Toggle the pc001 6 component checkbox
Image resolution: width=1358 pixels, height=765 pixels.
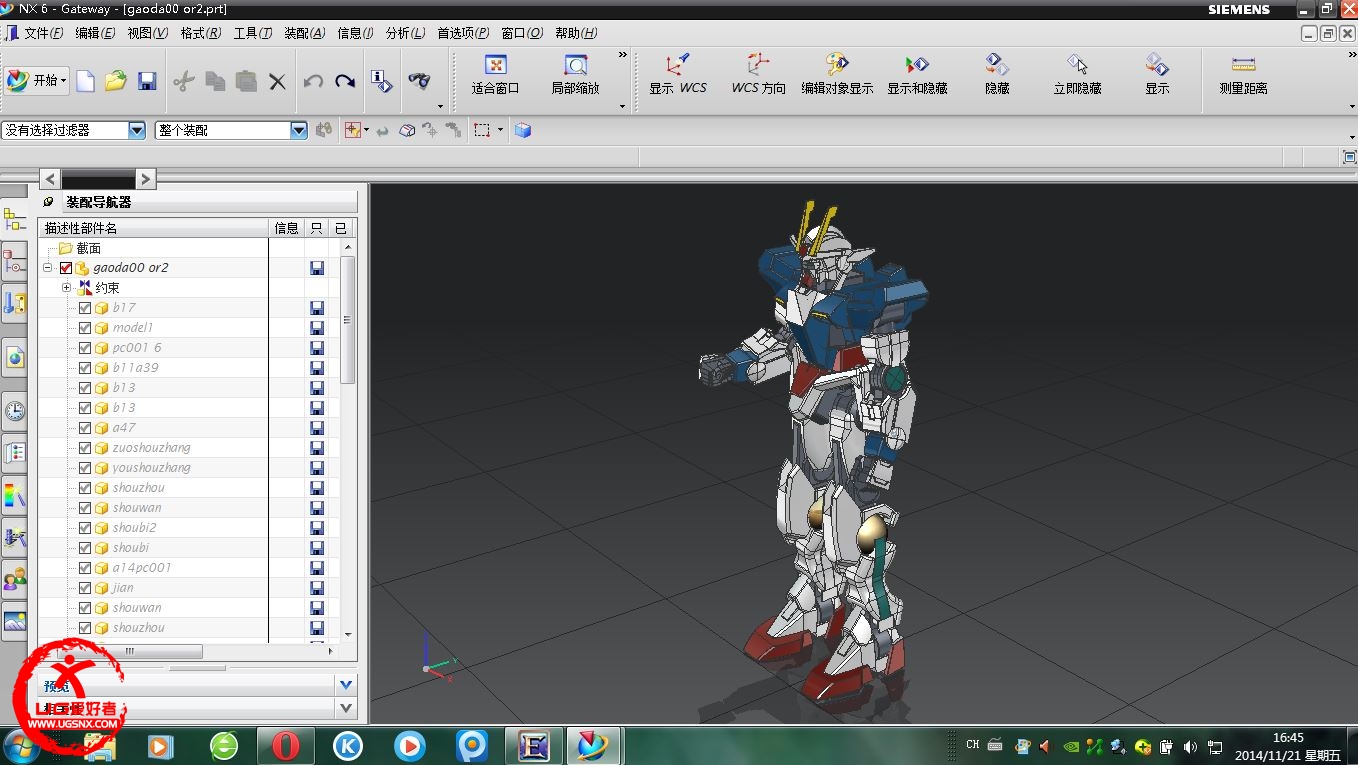click(85, 348)
